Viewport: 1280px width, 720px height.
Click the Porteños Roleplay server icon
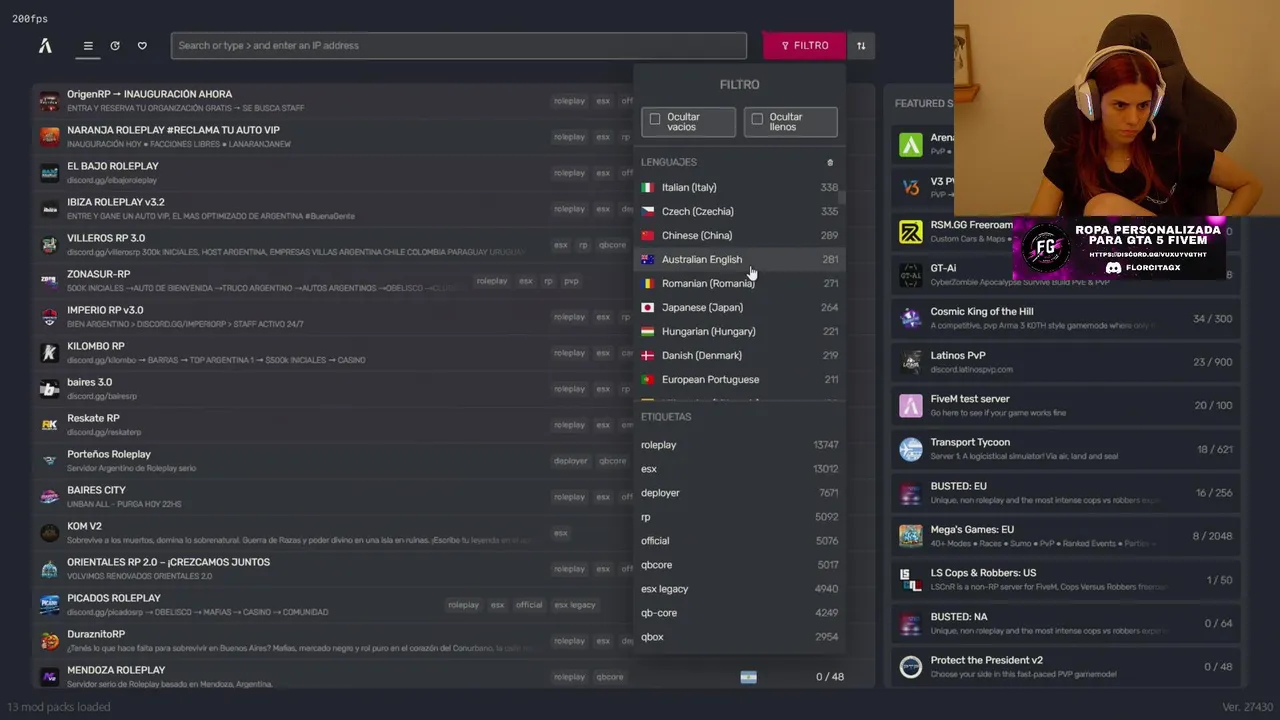tap(49, 461)
